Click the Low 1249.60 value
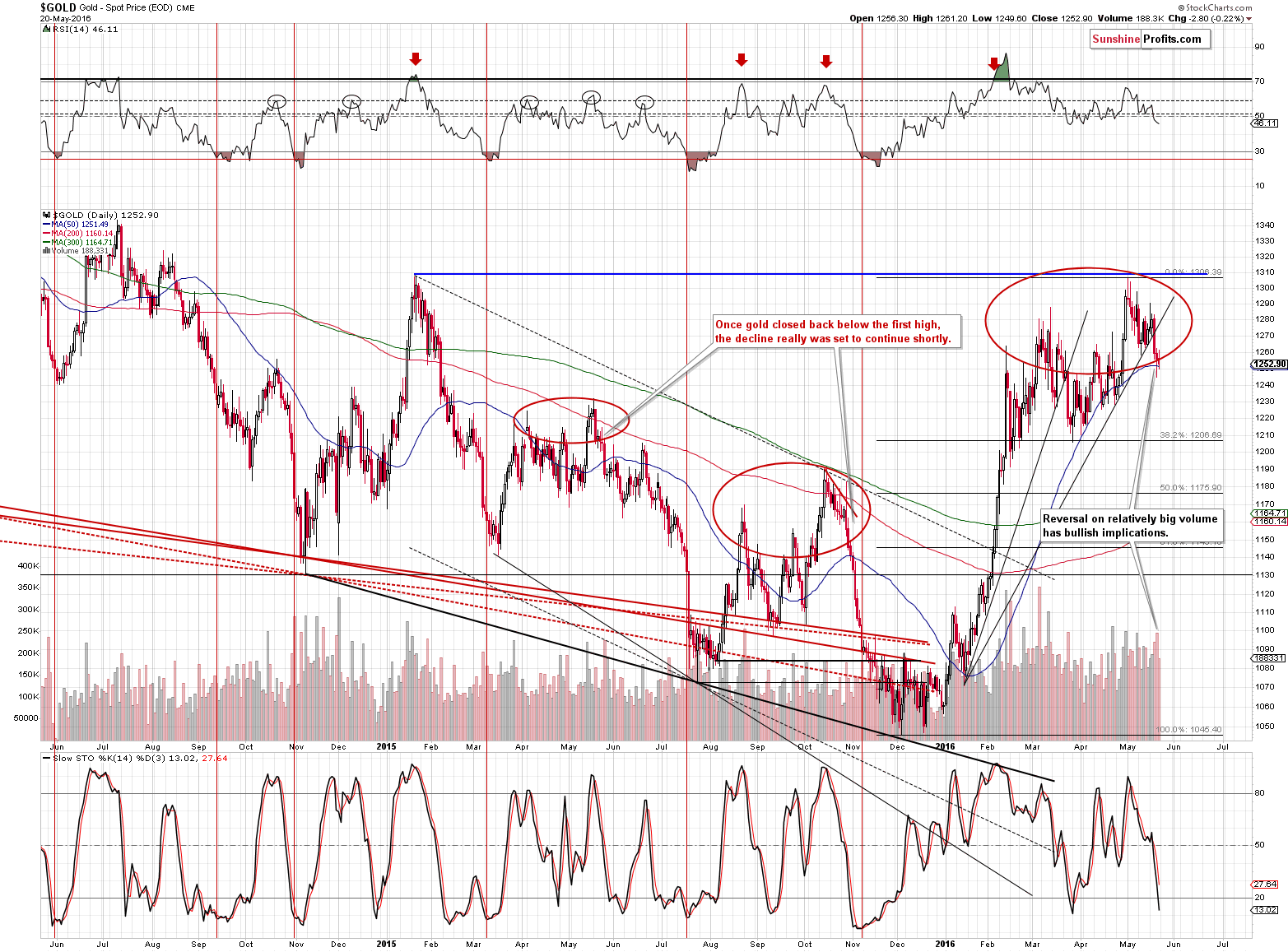This screenshot has height=952, width=1288. [x=999, y=19]
